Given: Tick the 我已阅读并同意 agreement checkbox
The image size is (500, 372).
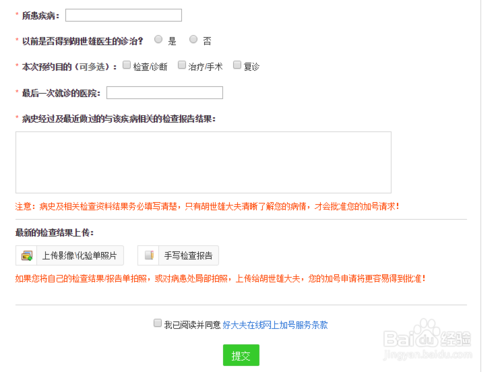Looking at the screenshot, I should (157, 323).
